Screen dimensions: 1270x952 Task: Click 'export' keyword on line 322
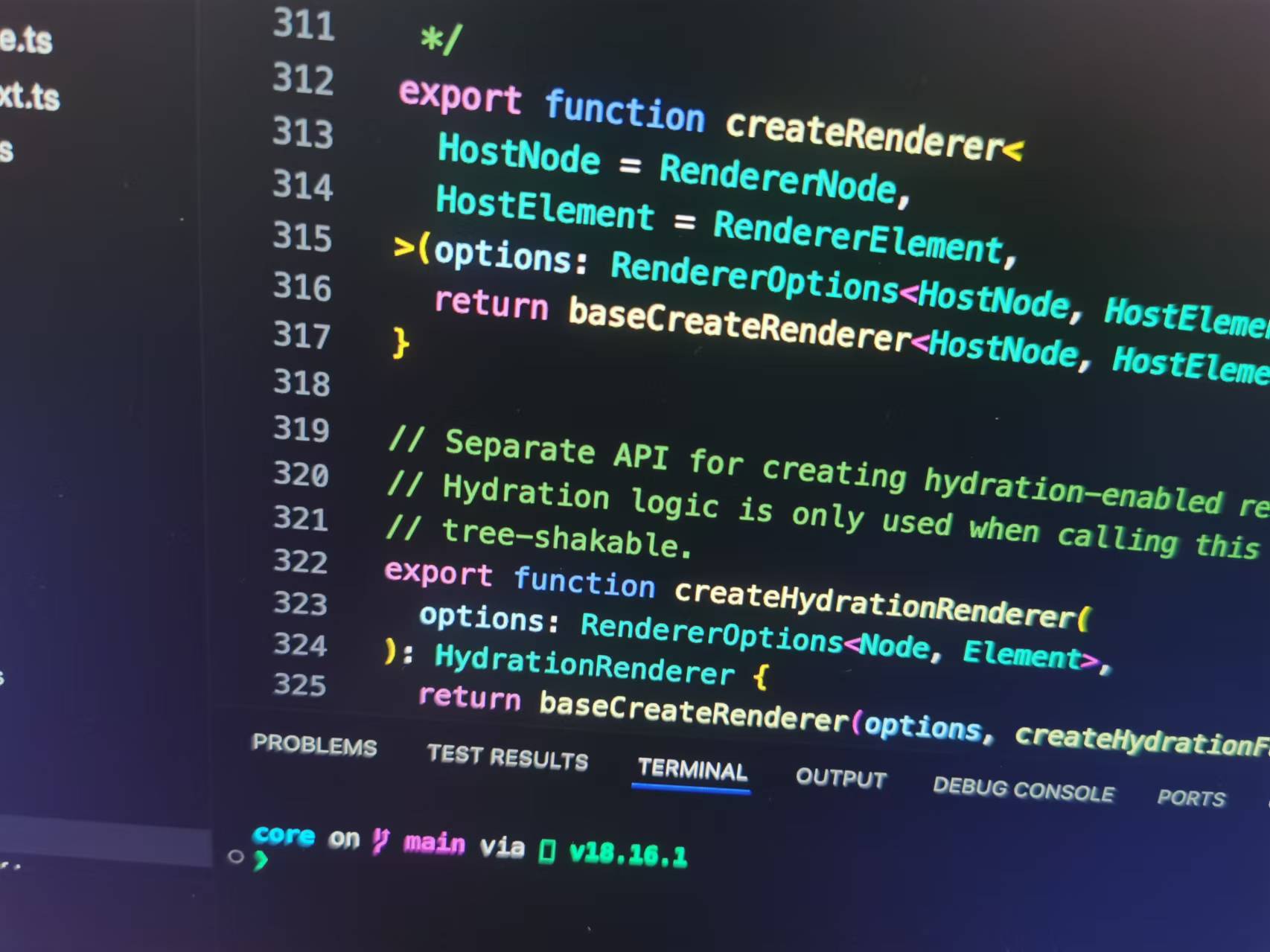(x=438, y=572)
